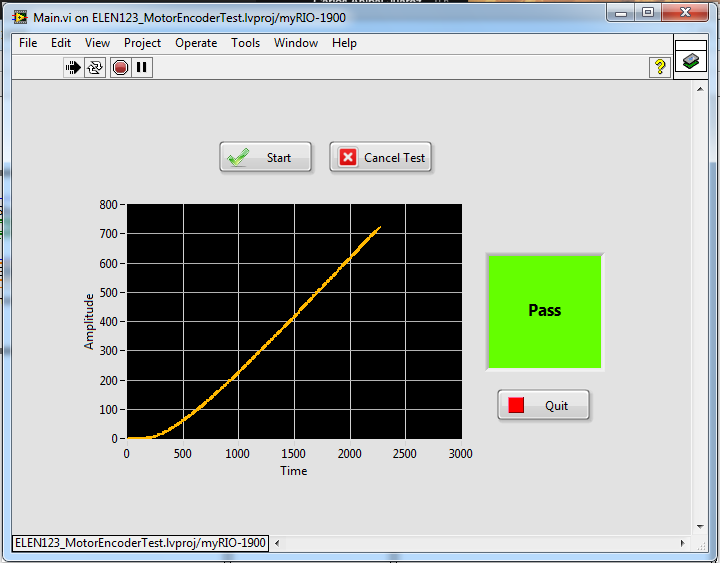
Task: Click the ELEN123_MotorEncoderTest.lvproj/myRIO-1900 status label
Action: [x=141, y=543]
